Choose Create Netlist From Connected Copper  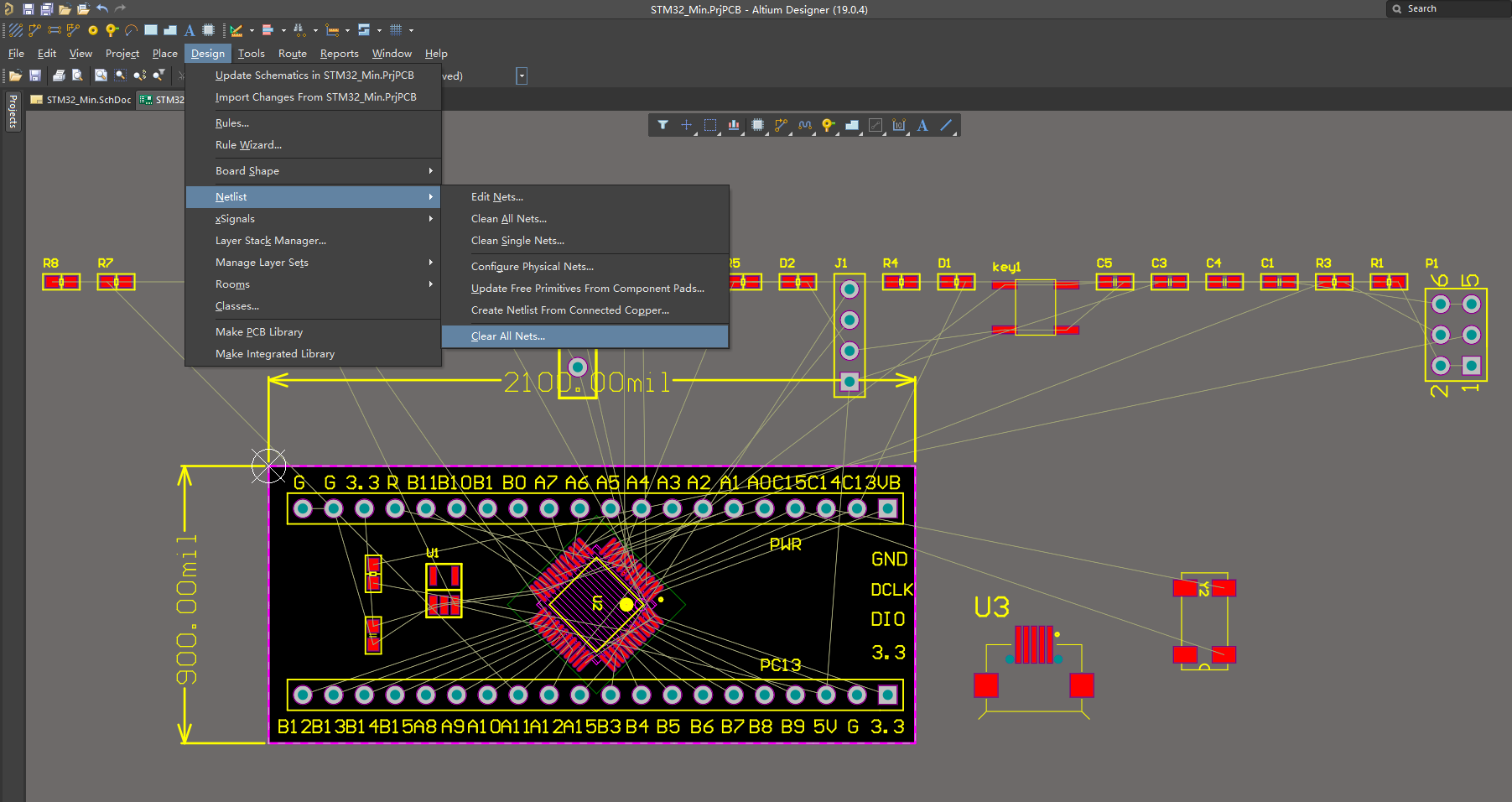585,310
